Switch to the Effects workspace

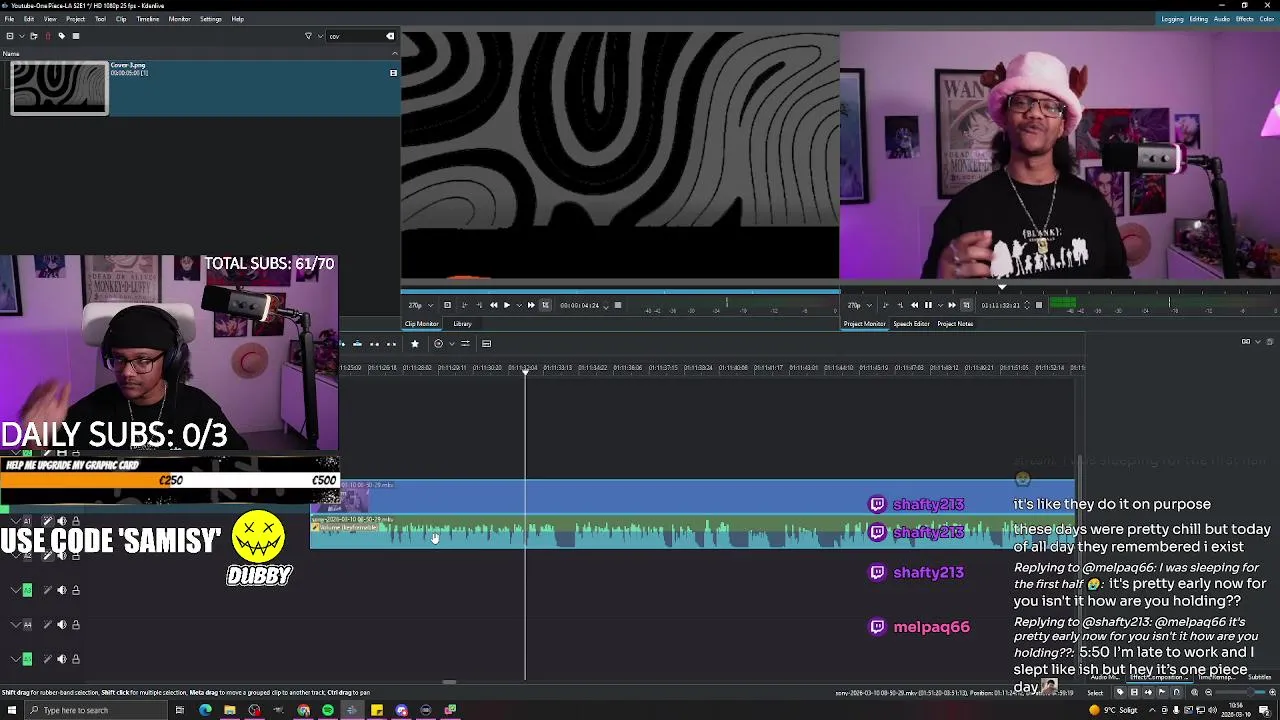click(x=1245, y=19)
